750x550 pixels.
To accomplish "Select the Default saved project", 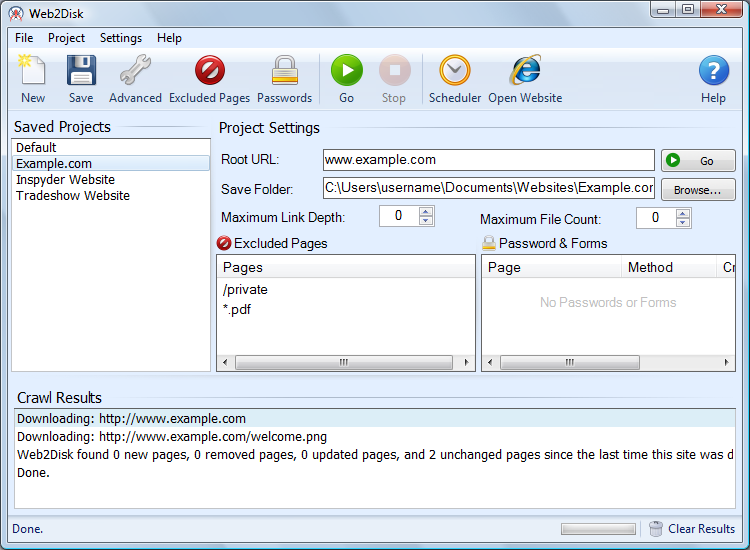I will 110,147.
